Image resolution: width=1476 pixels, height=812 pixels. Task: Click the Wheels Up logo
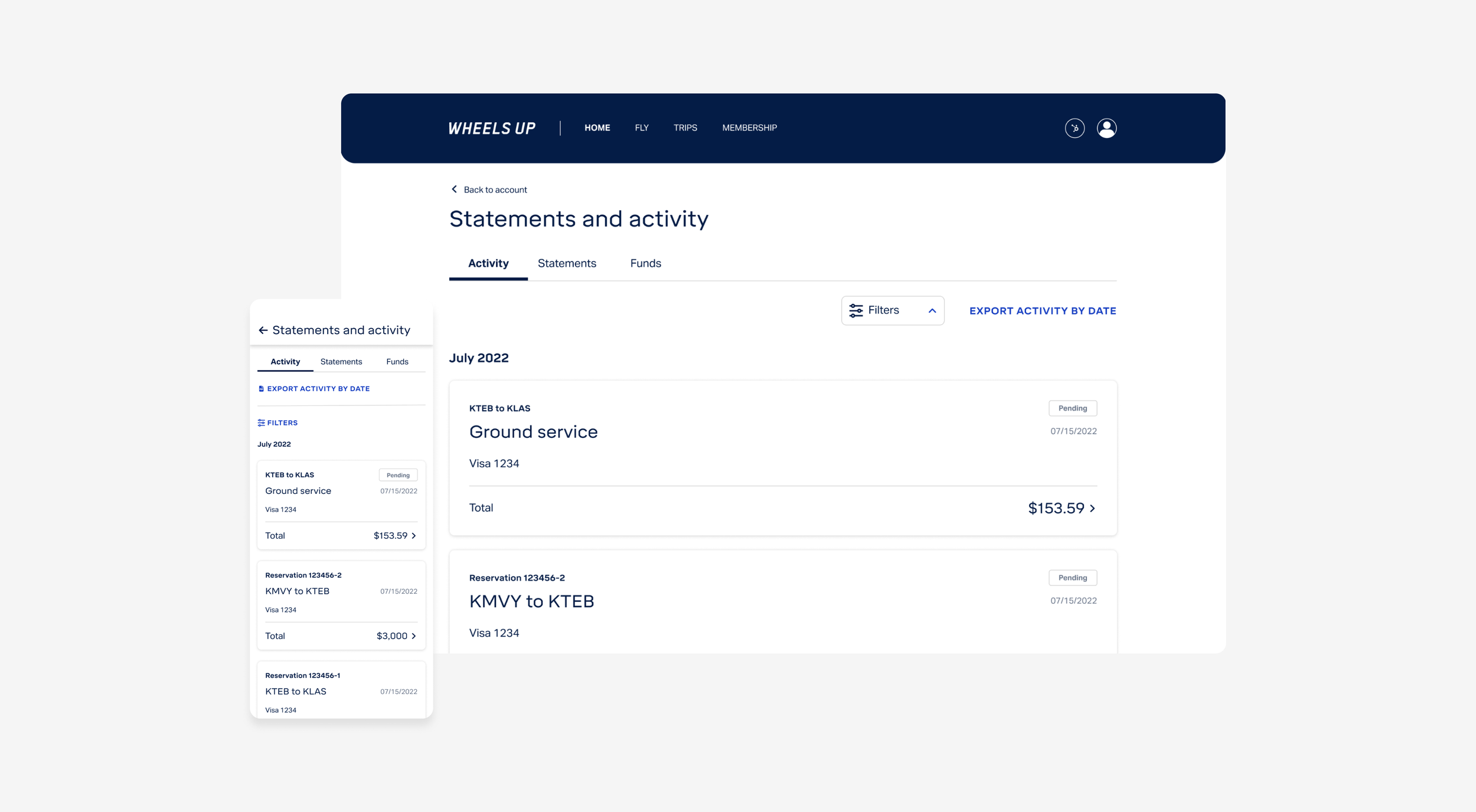tap(491, 128)
